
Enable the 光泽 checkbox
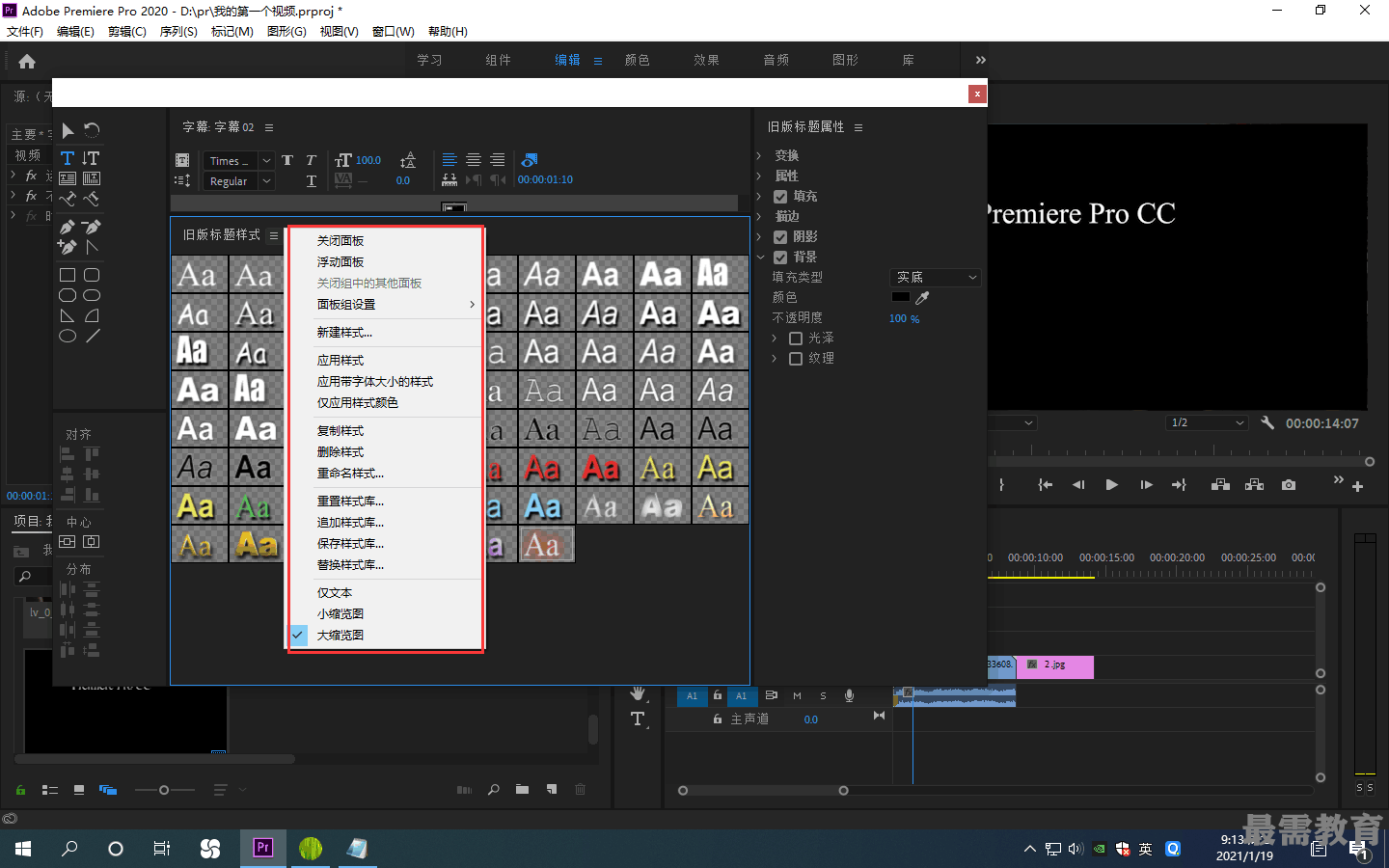pos(796,339)
